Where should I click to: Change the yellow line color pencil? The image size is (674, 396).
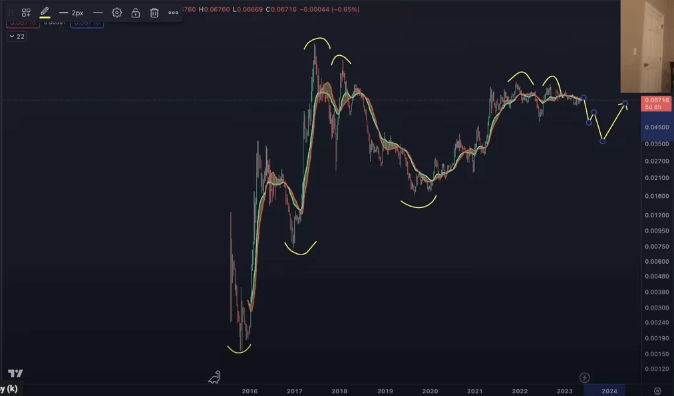tap(45, 12)
